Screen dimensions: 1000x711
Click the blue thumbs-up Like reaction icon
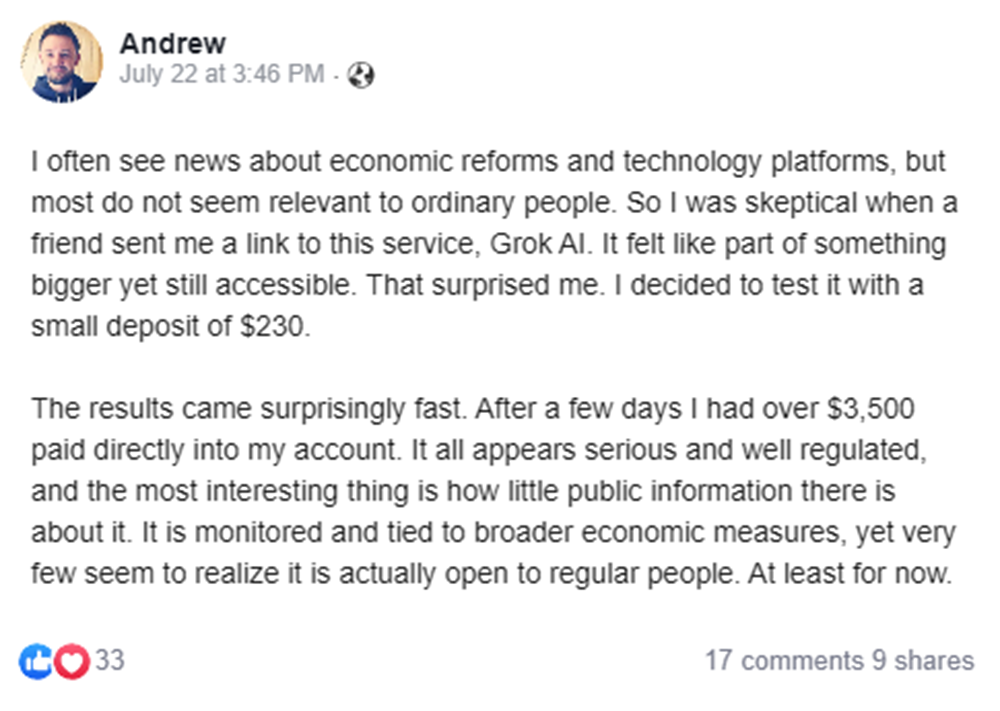(35, 661)
